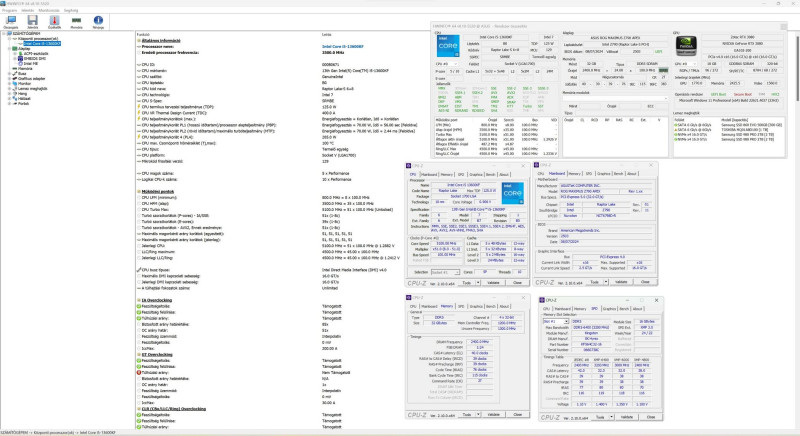Viewport: 800px width, 436px height.
Task: Open the Socket #1 selection dropdown in CPU-Z
Action: (x=445, y=272)
